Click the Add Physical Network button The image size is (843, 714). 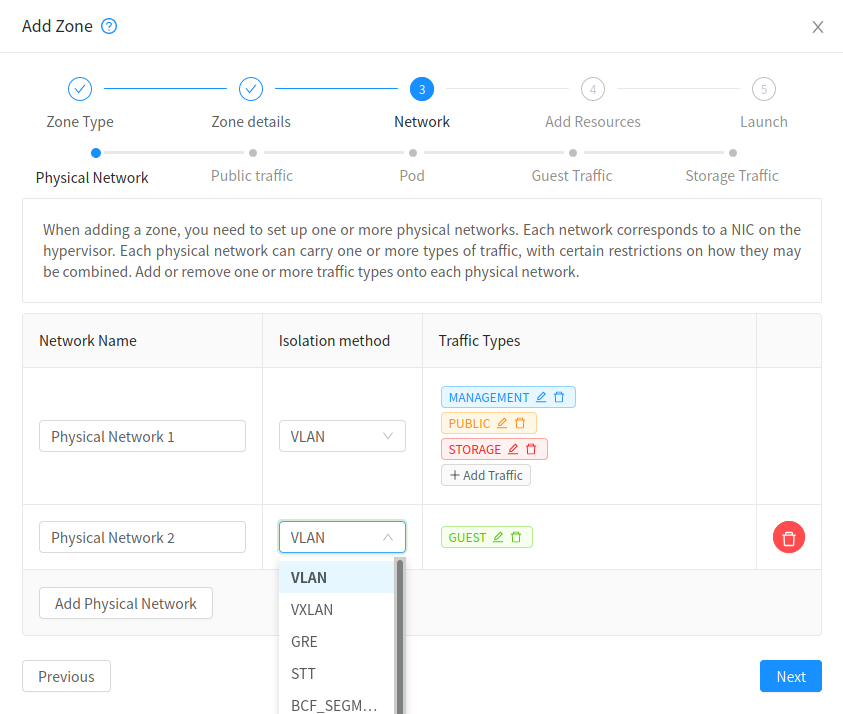coord(125,603)
